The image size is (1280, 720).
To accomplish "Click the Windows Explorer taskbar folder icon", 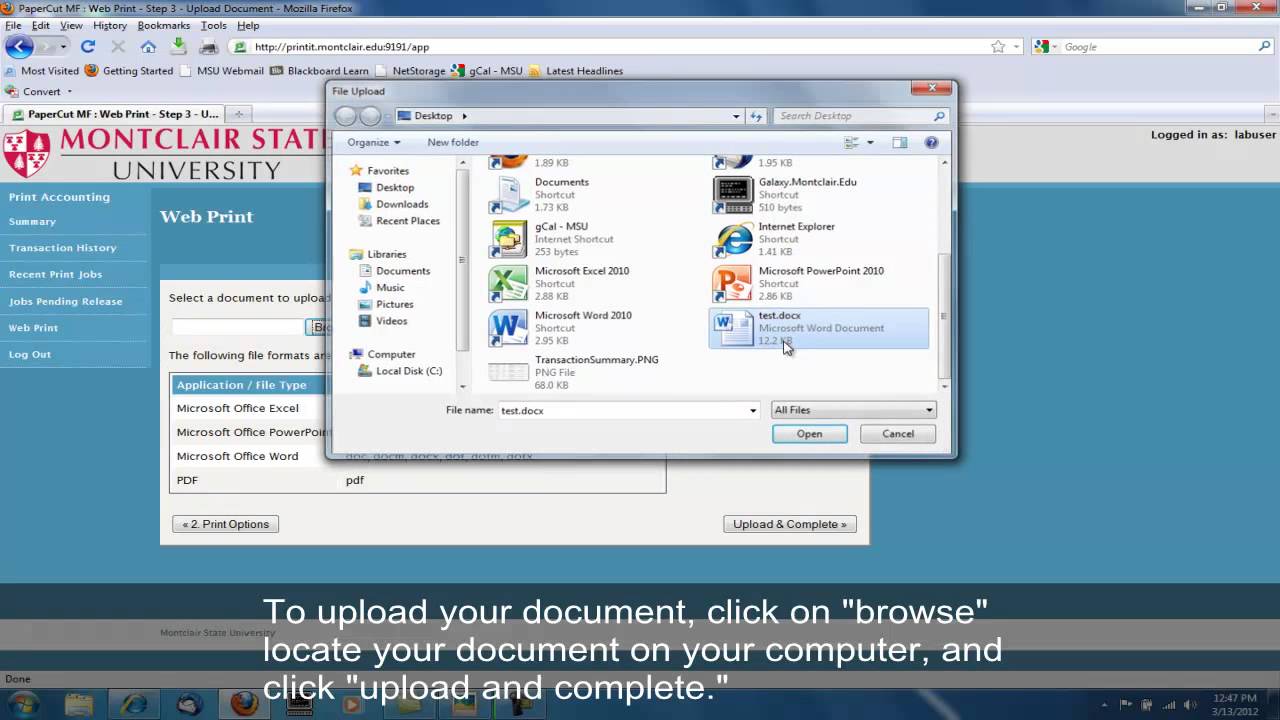I will coord(78,704).
